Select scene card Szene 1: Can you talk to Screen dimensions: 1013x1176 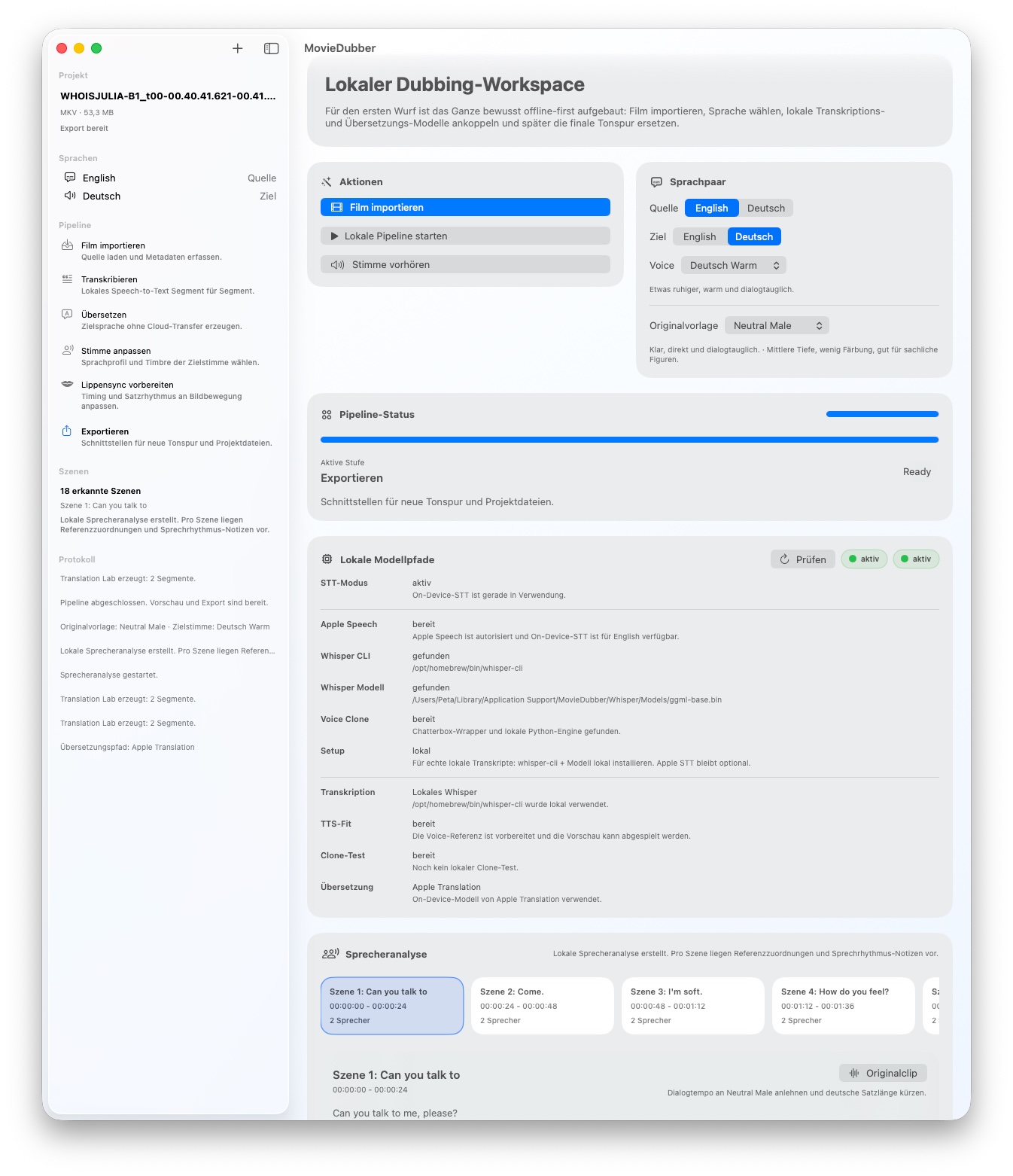tap(392, 1006)
